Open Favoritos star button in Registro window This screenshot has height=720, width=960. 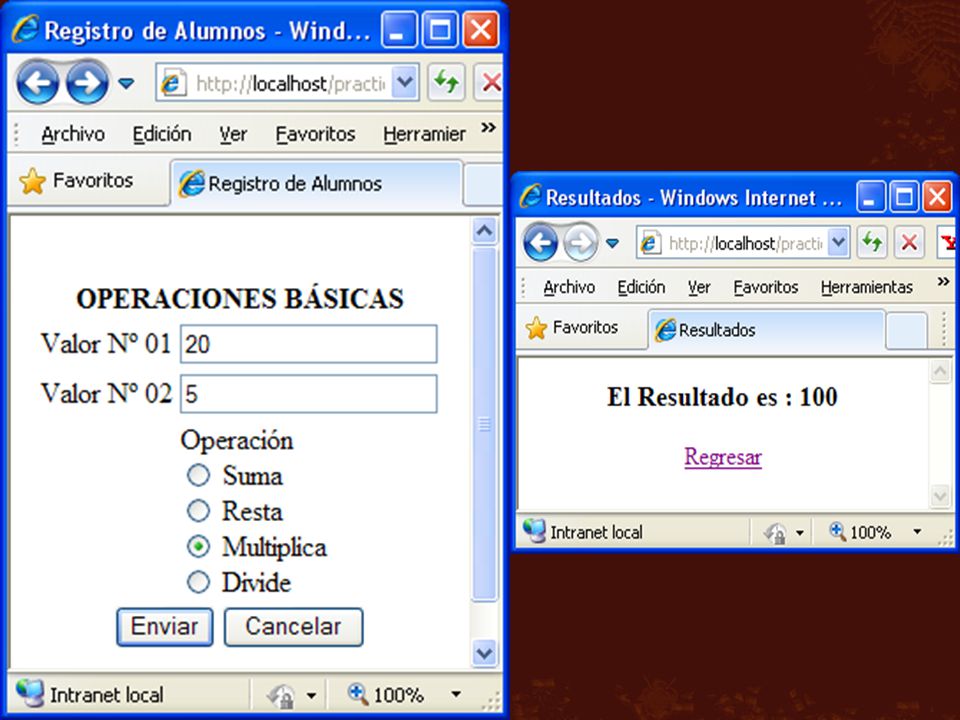[76, 181]
